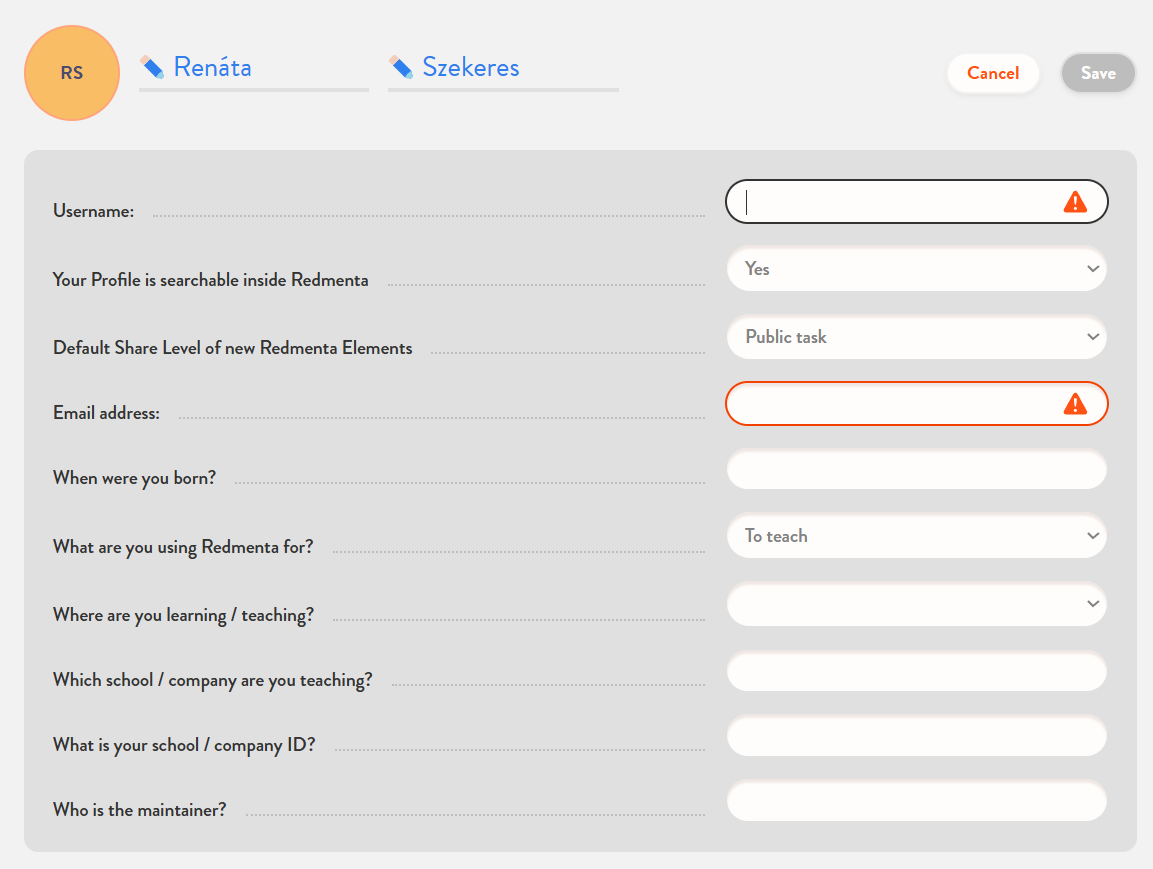The width and height of the screenshot is (1153, 869).
Task: Click the 'Email address:' label text
Action: 106,413
